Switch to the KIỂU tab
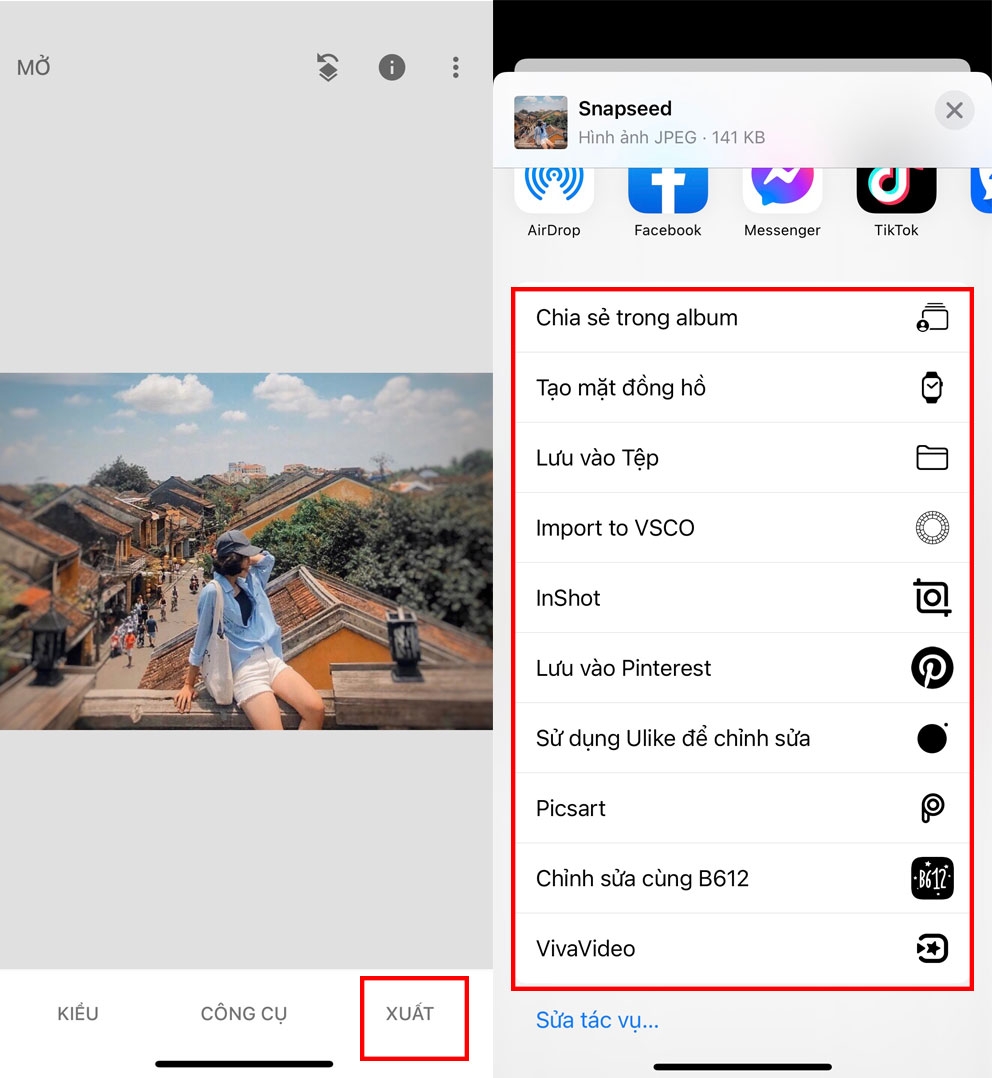The height and width of the screenshot is (1078, 992). click(x=77, y=1013)
